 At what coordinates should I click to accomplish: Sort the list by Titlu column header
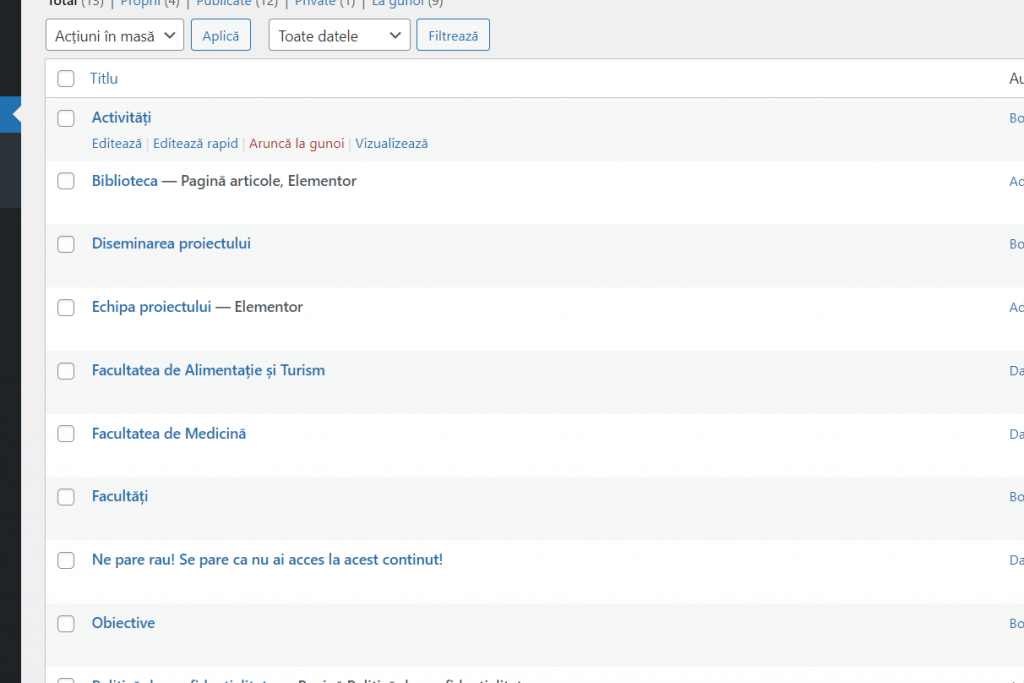104,79
